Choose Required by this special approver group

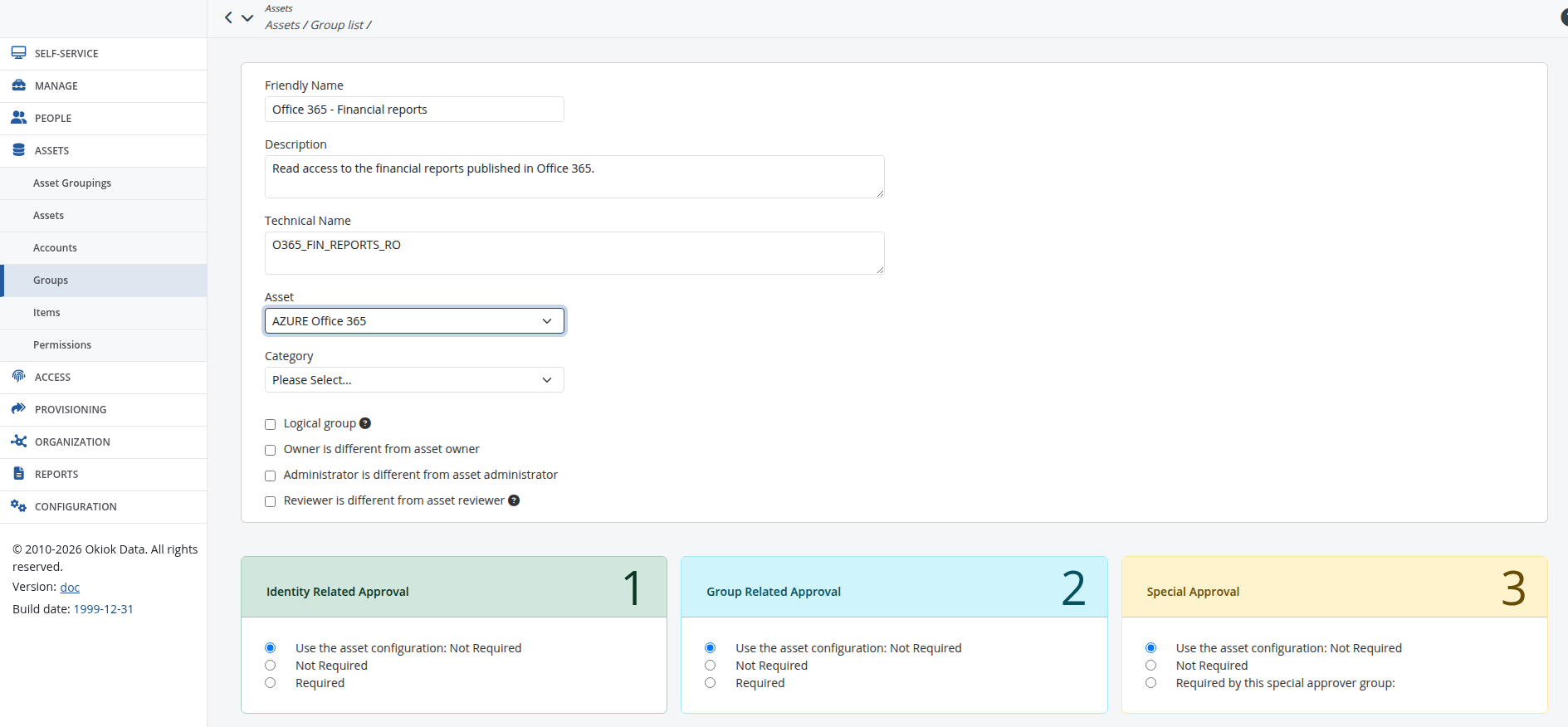1150,683
